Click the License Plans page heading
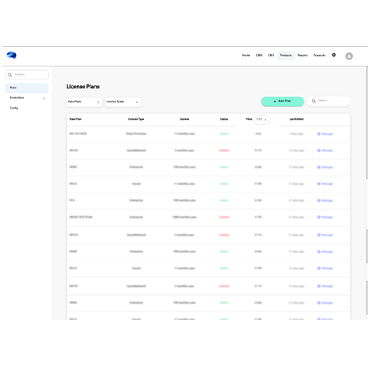The width and height of the screenshot is (370, 365). (83, 87)
